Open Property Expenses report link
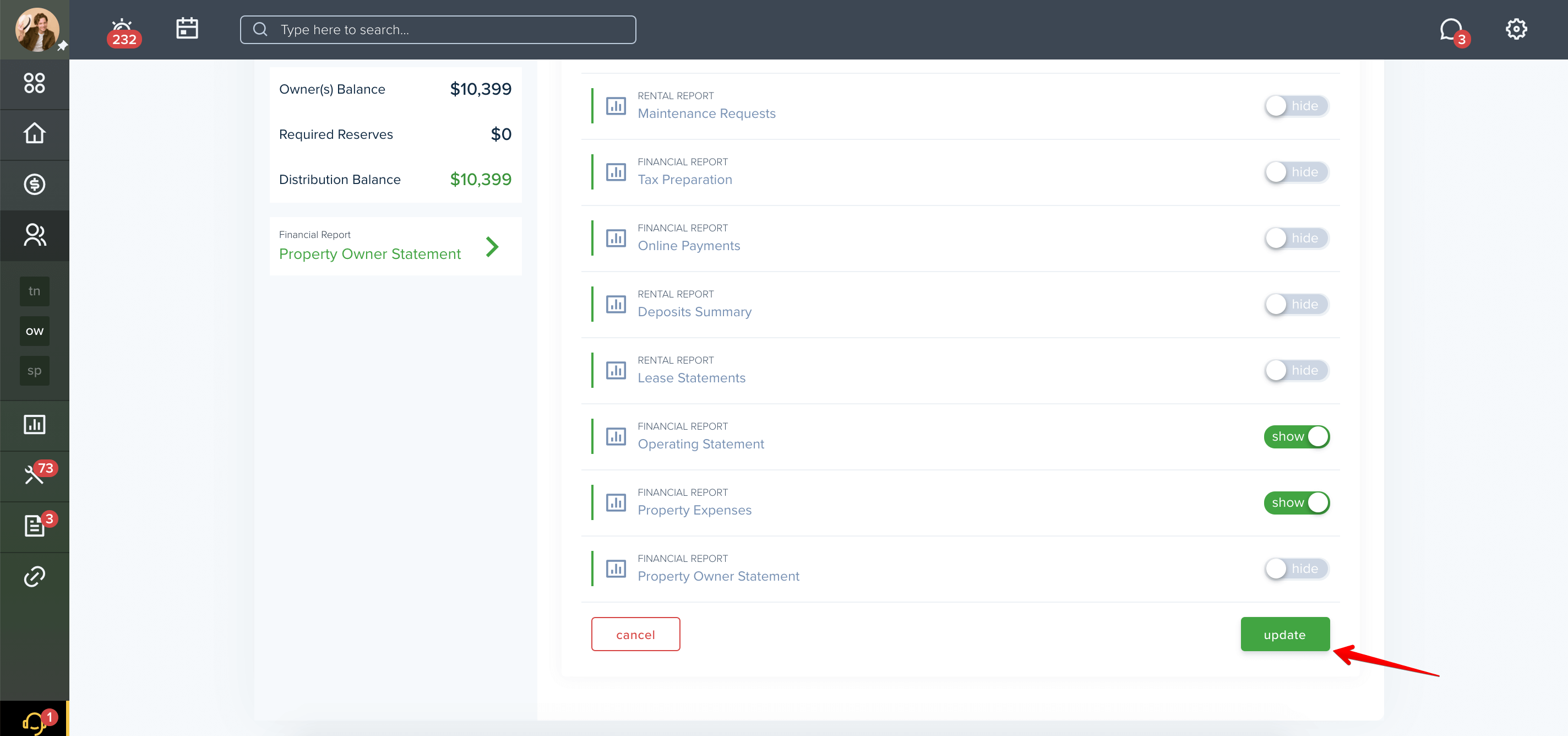 [x=694, y=510]
